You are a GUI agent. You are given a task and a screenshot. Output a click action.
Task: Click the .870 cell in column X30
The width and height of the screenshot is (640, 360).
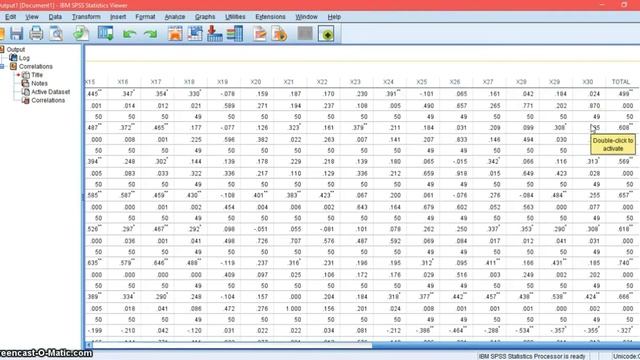pyautogui.click(x=594, y=106)
